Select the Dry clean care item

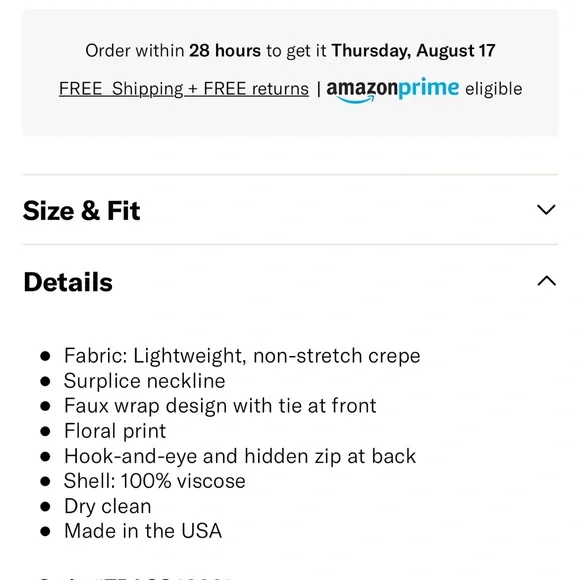108,506
